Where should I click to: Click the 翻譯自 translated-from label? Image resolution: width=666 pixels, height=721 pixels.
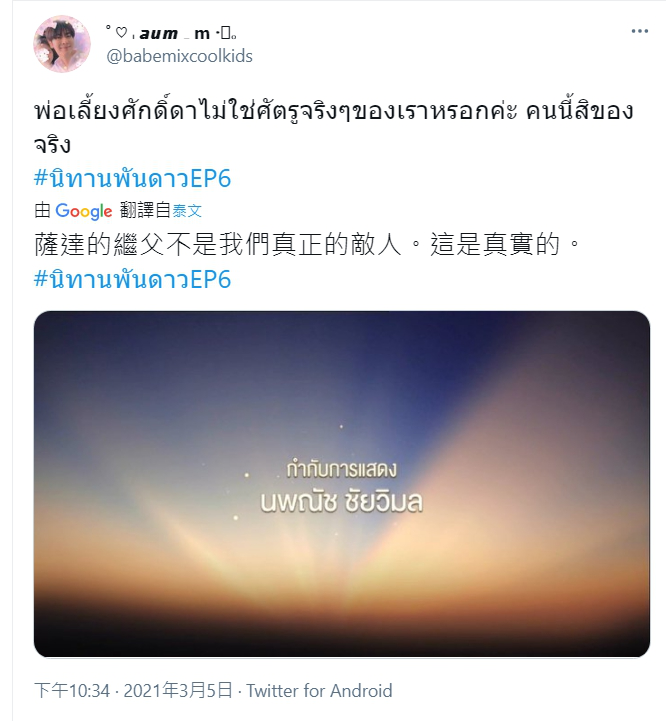(145, 211)
